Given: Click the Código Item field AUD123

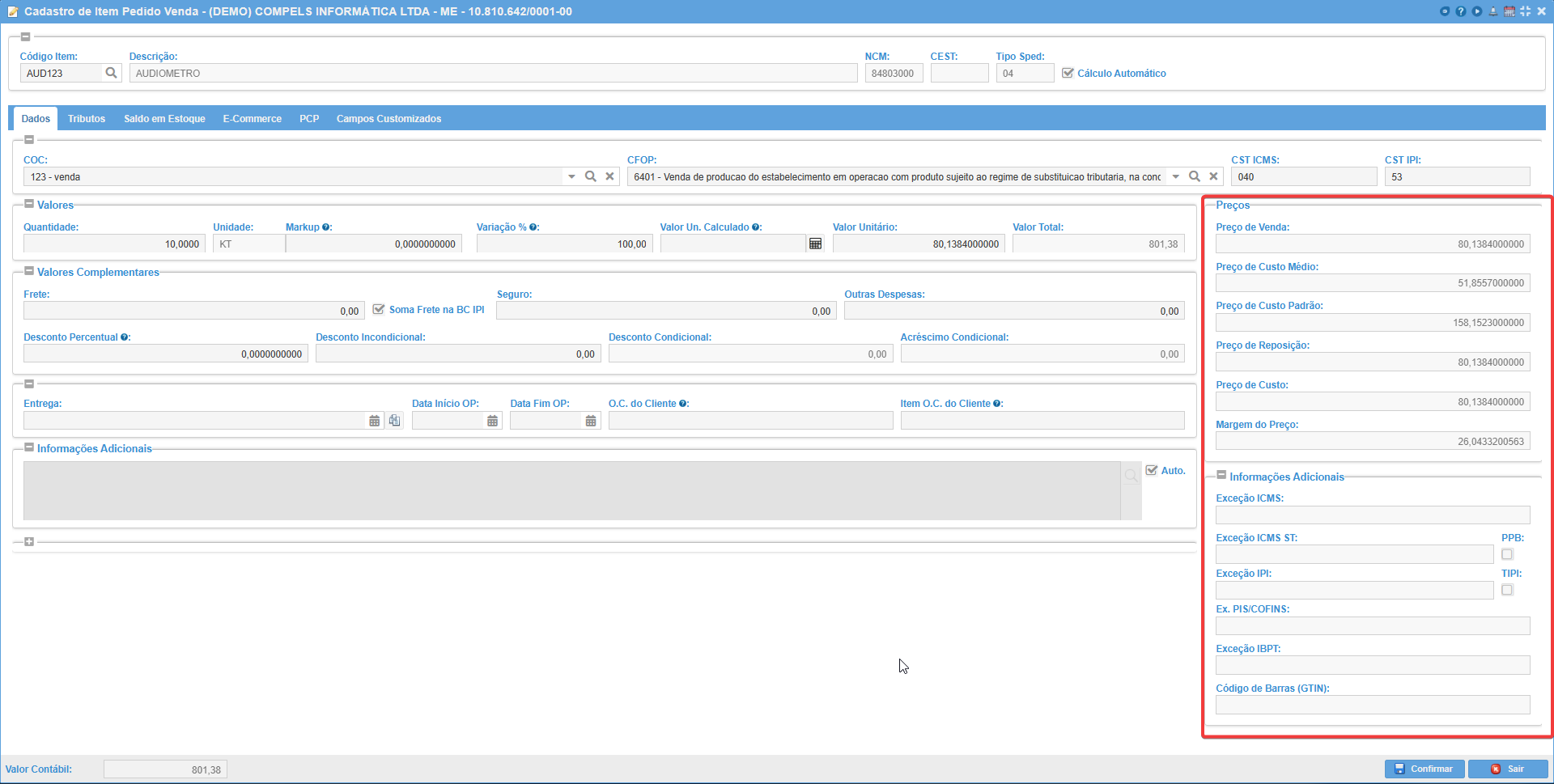Looking at the screenshot, I should (62, 73).
